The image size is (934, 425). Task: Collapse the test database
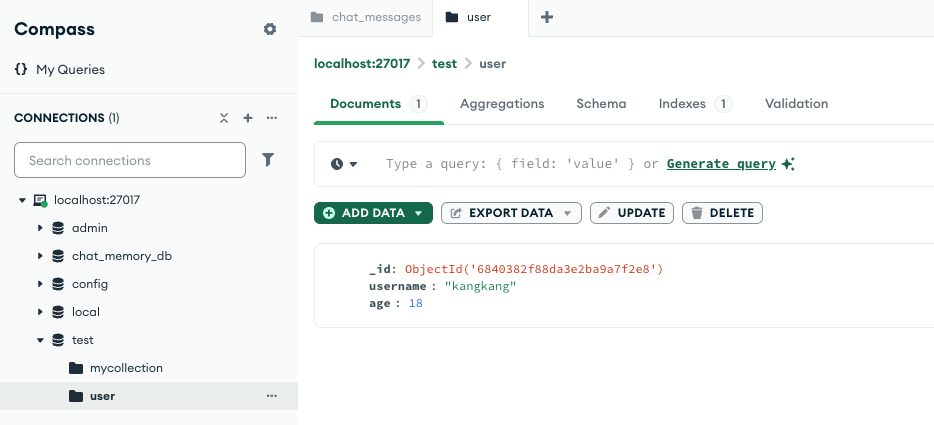[x=40, y=340]
